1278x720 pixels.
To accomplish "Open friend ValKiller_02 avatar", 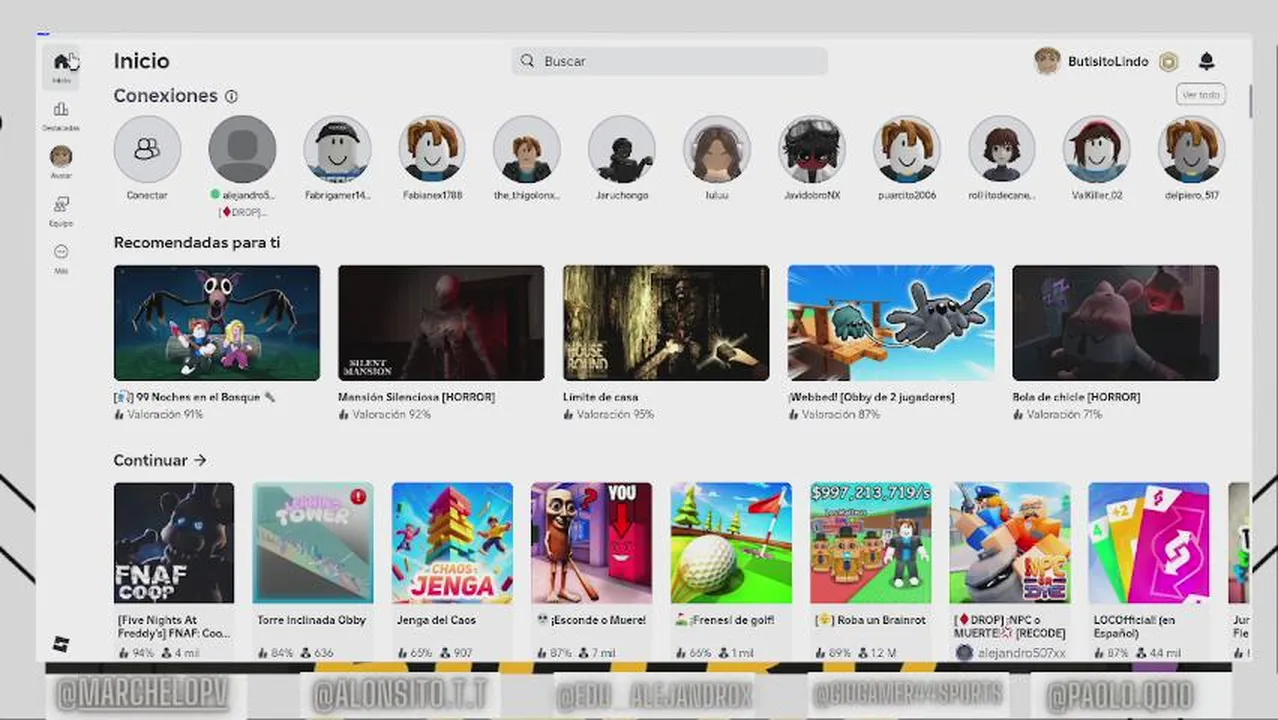I will pos(1097,149).
